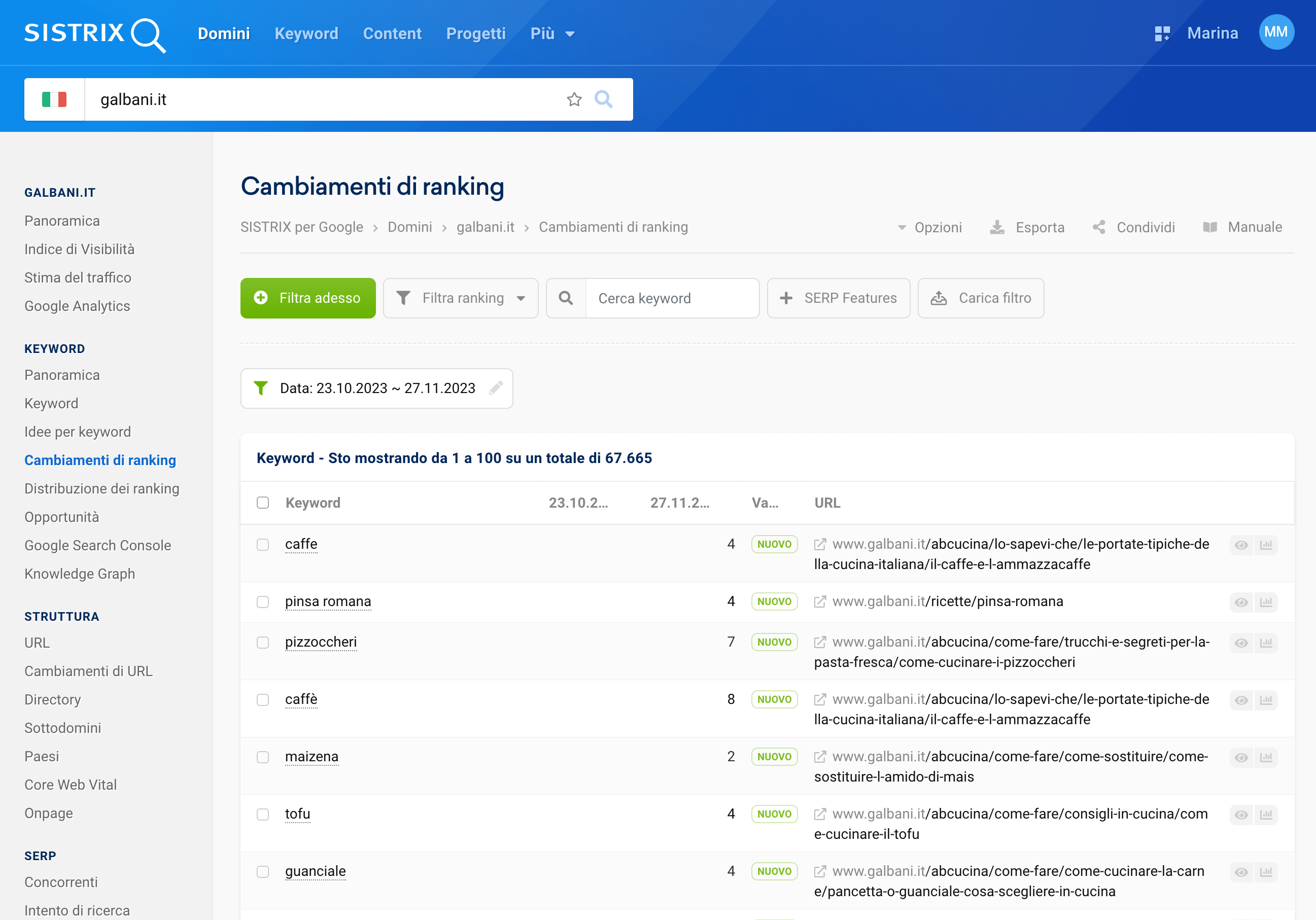Expand the Filtra ranking dropdown
Screen dimensions: 1316x920
pos(462,297)
